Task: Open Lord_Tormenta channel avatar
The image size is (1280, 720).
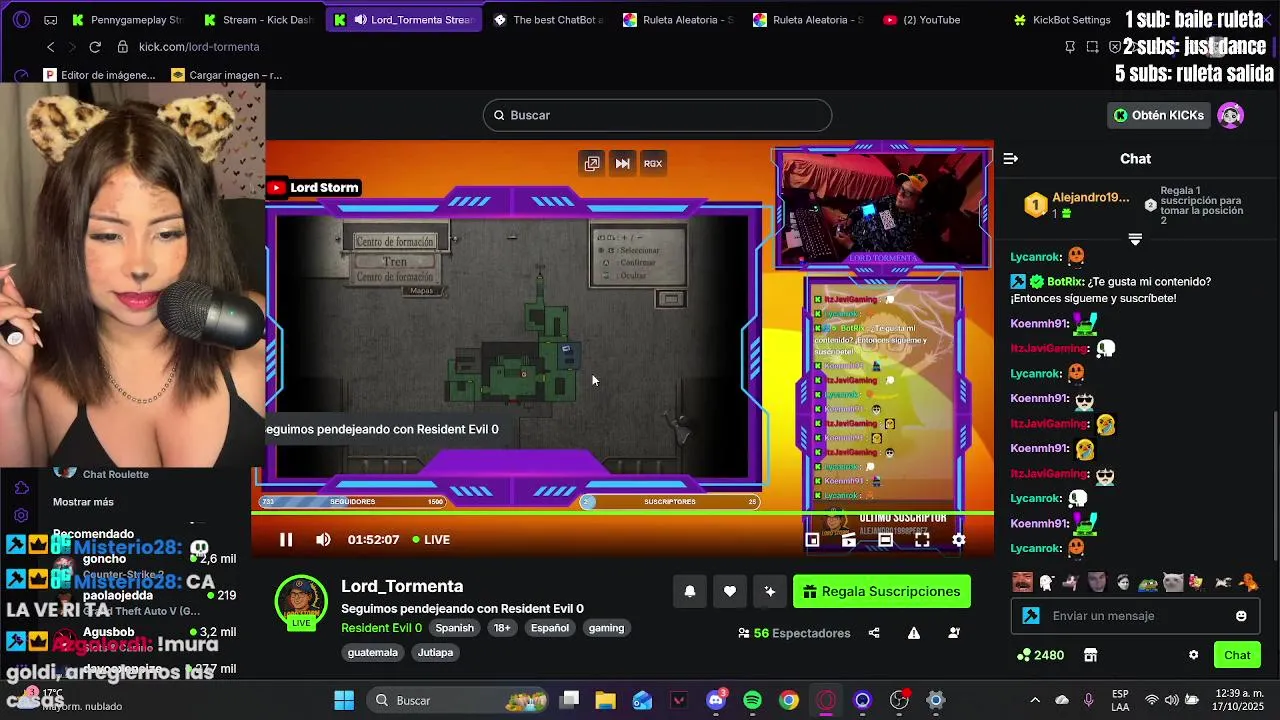Action: click(x=301, y=602)
